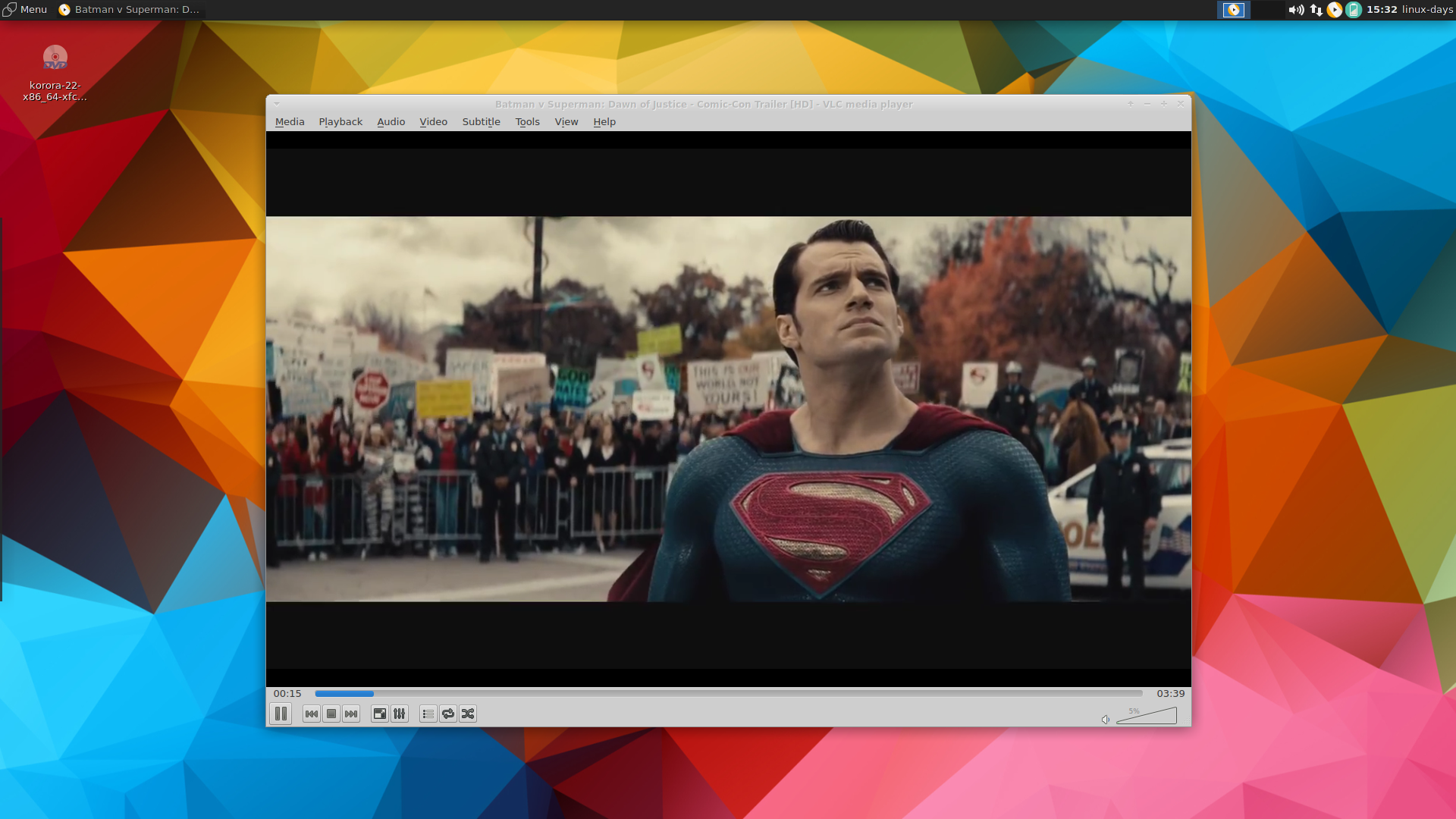Open the Playback menu
The width and height of the screenshot is (1456, 819).
tap(340, 121)
